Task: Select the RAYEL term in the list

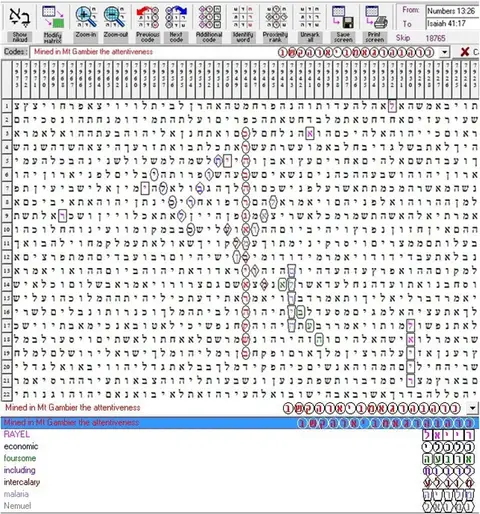Action: 17,434
